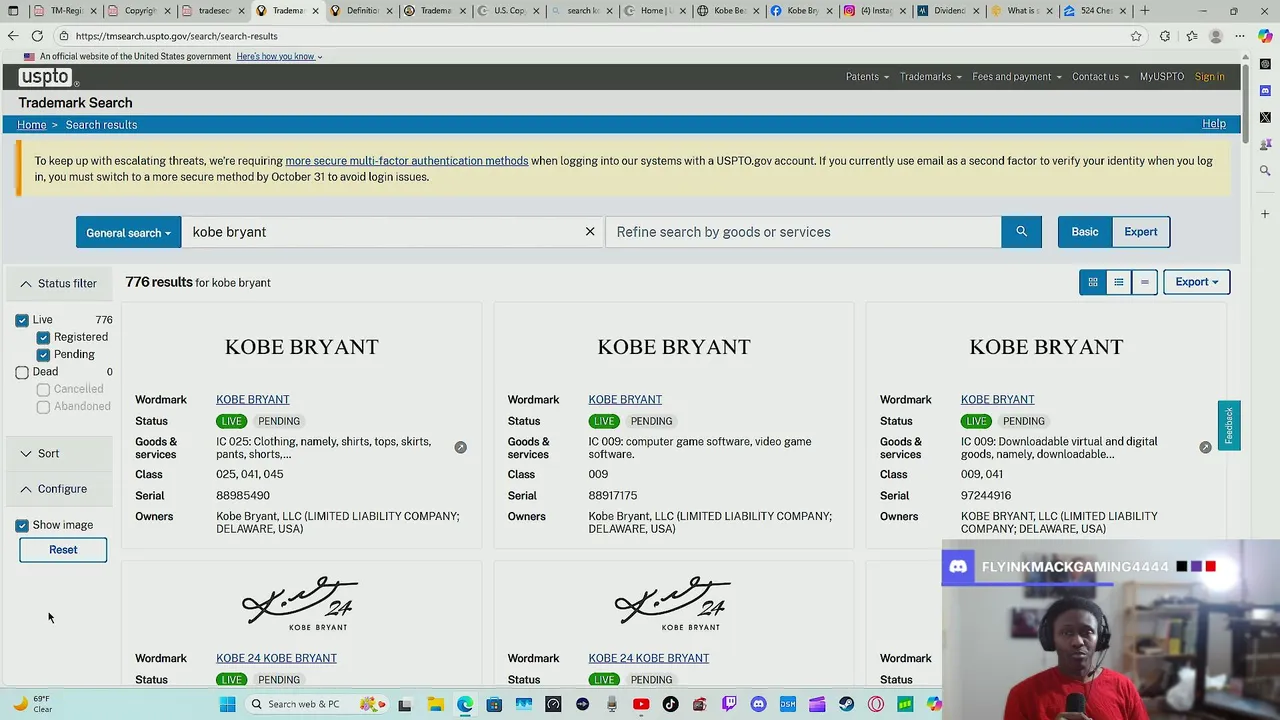The image size is (1280, 720).
Task: Click the blue search magnifier button
Action: pos(1021,232)
